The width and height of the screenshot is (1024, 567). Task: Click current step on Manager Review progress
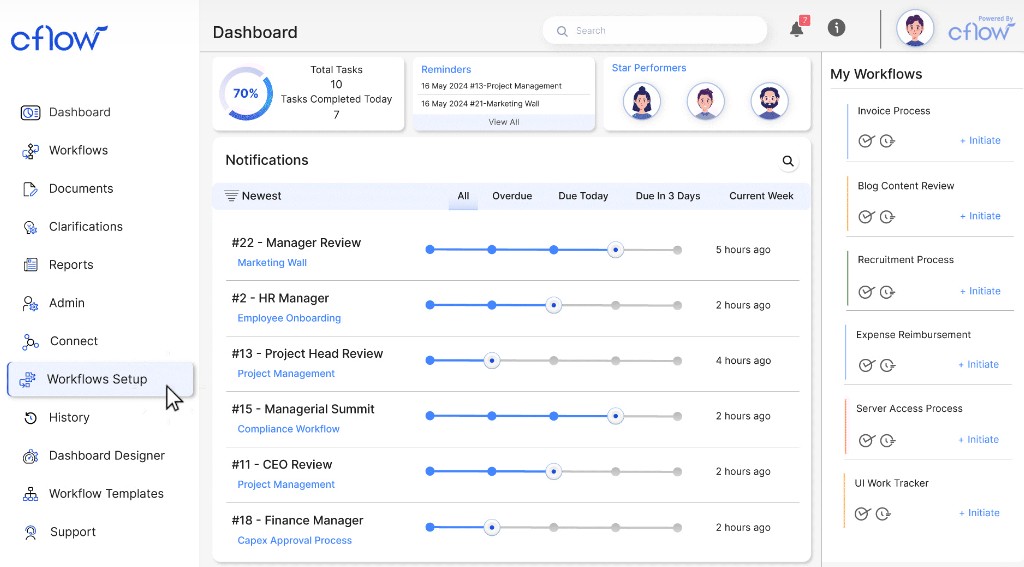point(615,250)
